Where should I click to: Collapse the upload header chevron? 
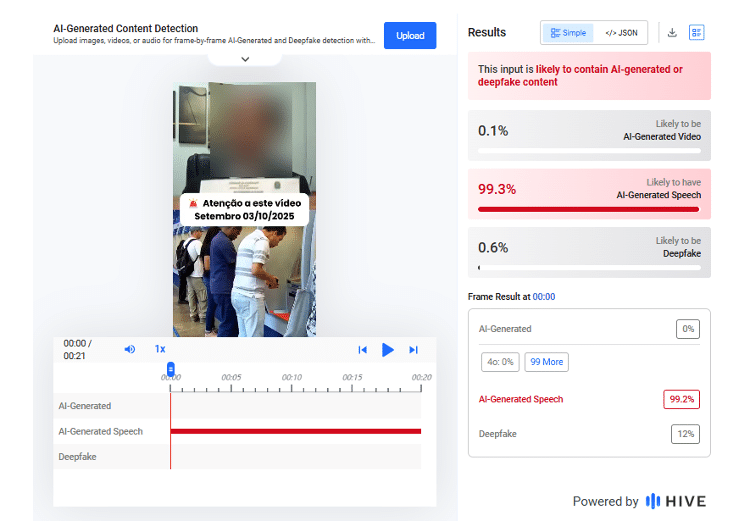pos(245,59)
